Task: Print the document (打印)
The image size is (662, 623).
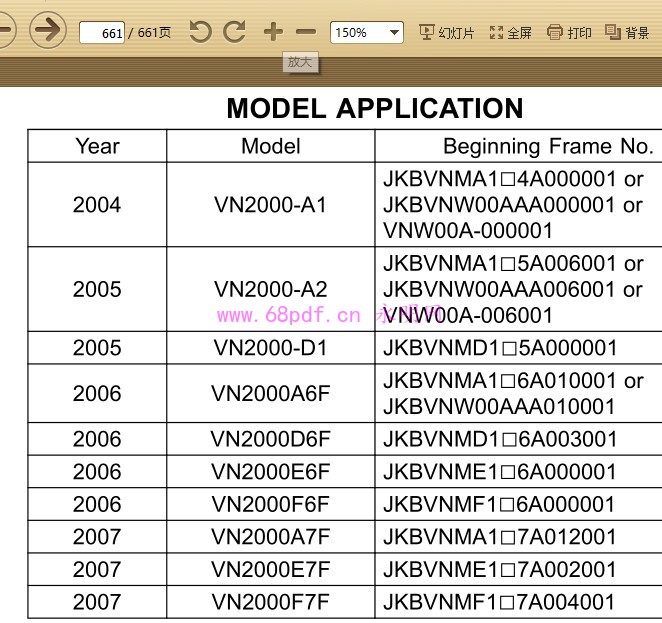Action: [x=570, y=33]
